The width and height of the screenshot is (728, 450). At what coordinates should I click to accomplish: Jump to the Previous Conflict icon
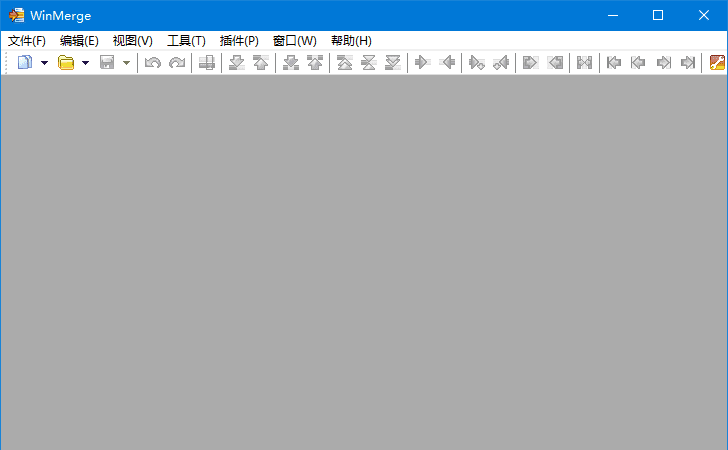coord(315,62)
